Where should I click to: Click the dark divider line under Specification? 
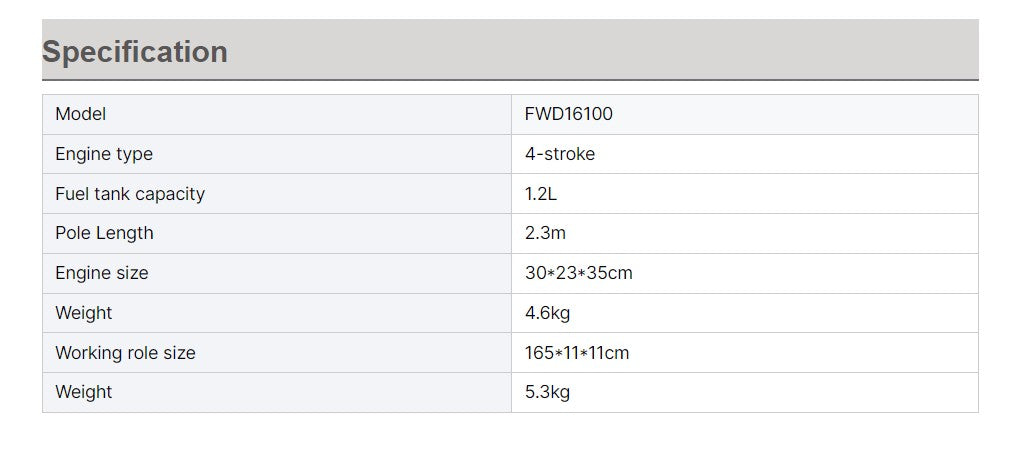[x=510, y=80]
